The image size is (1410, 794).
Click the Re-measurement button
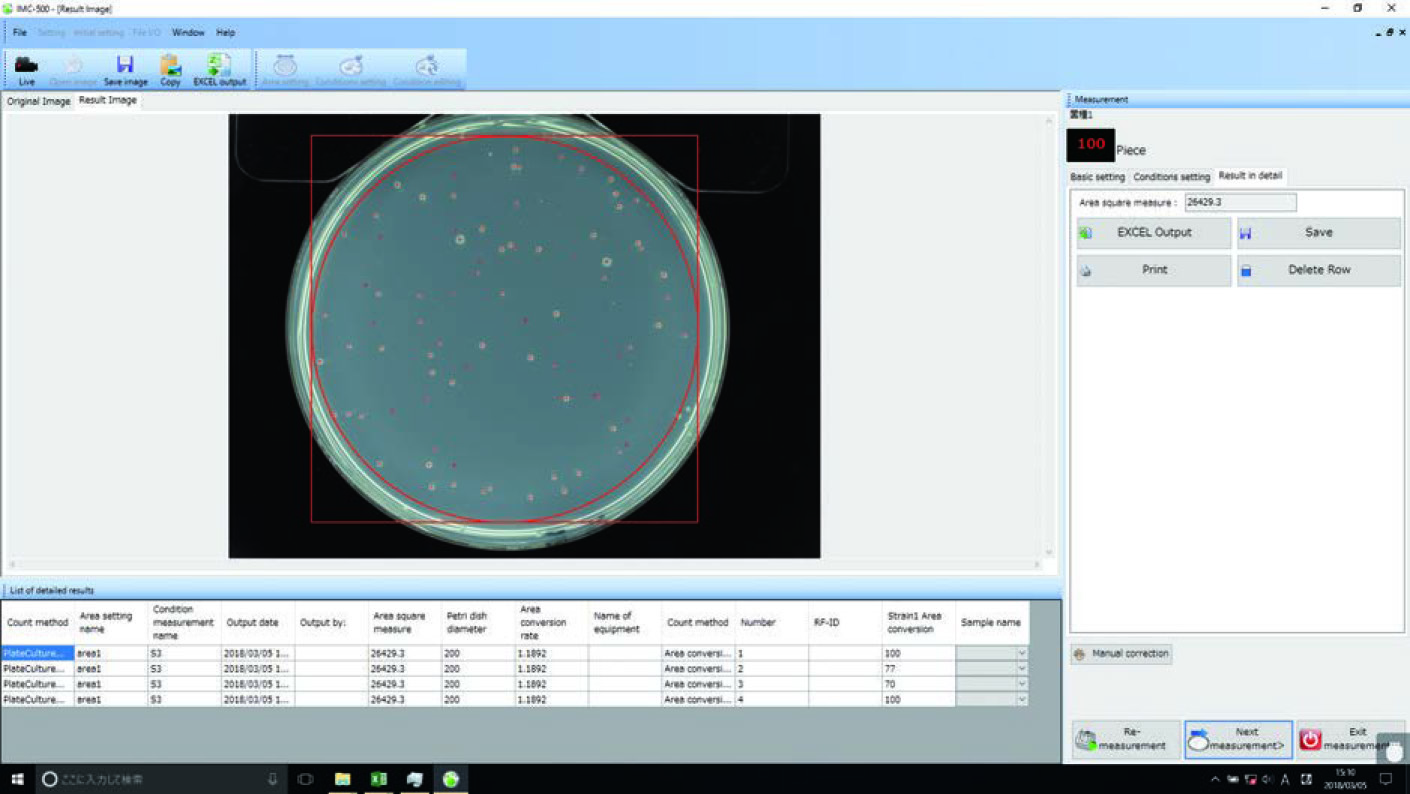1126,739
